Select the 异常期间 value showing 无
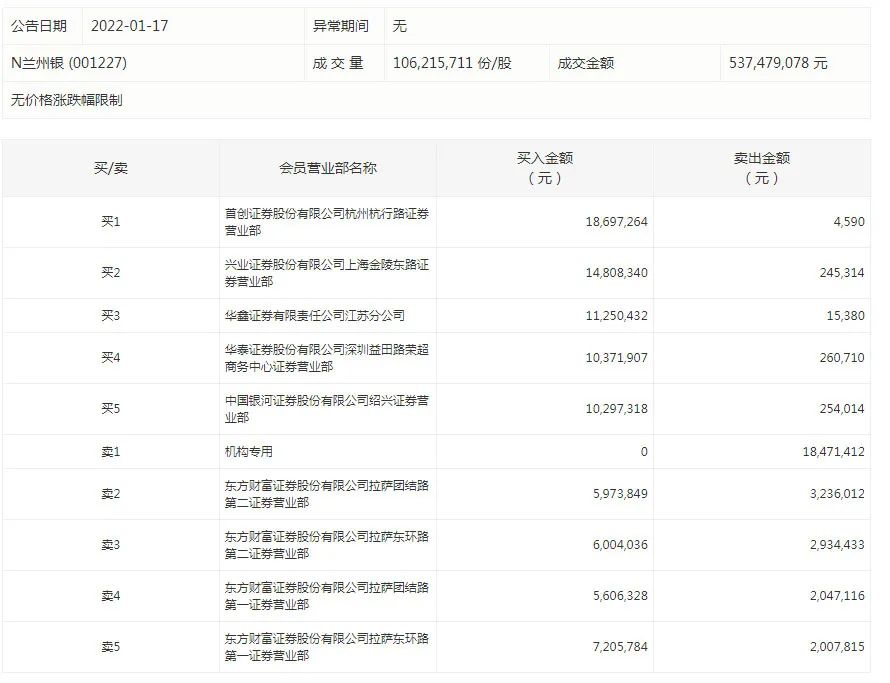The height and width of the screenshot is (683, 890). click(402, 27)
